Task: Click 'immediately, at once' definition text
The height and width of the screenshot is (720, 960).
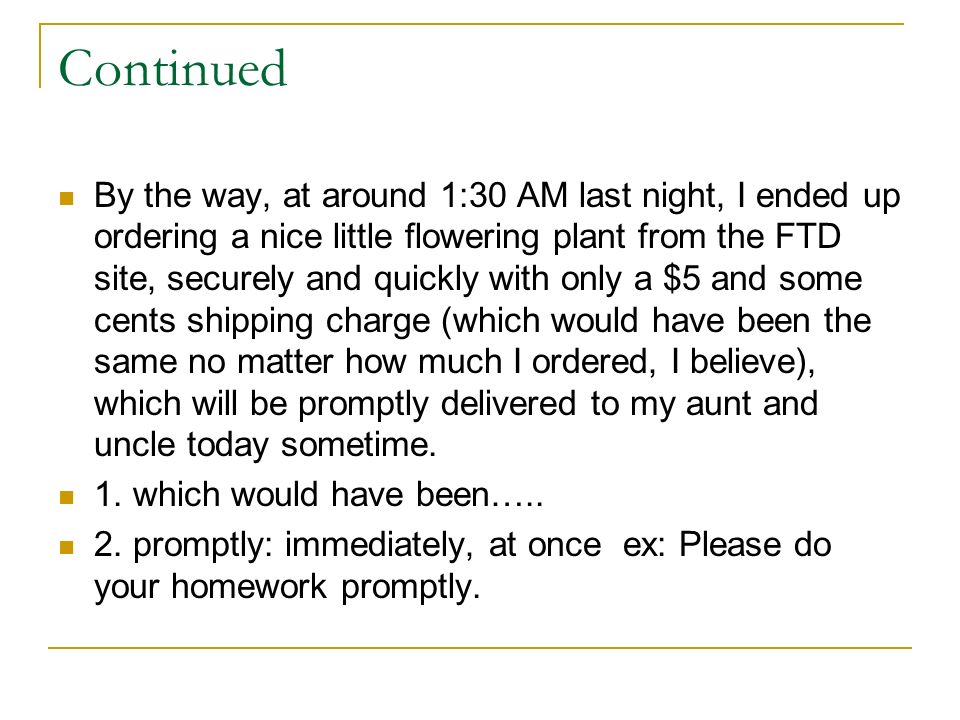Action: (443, 545)
